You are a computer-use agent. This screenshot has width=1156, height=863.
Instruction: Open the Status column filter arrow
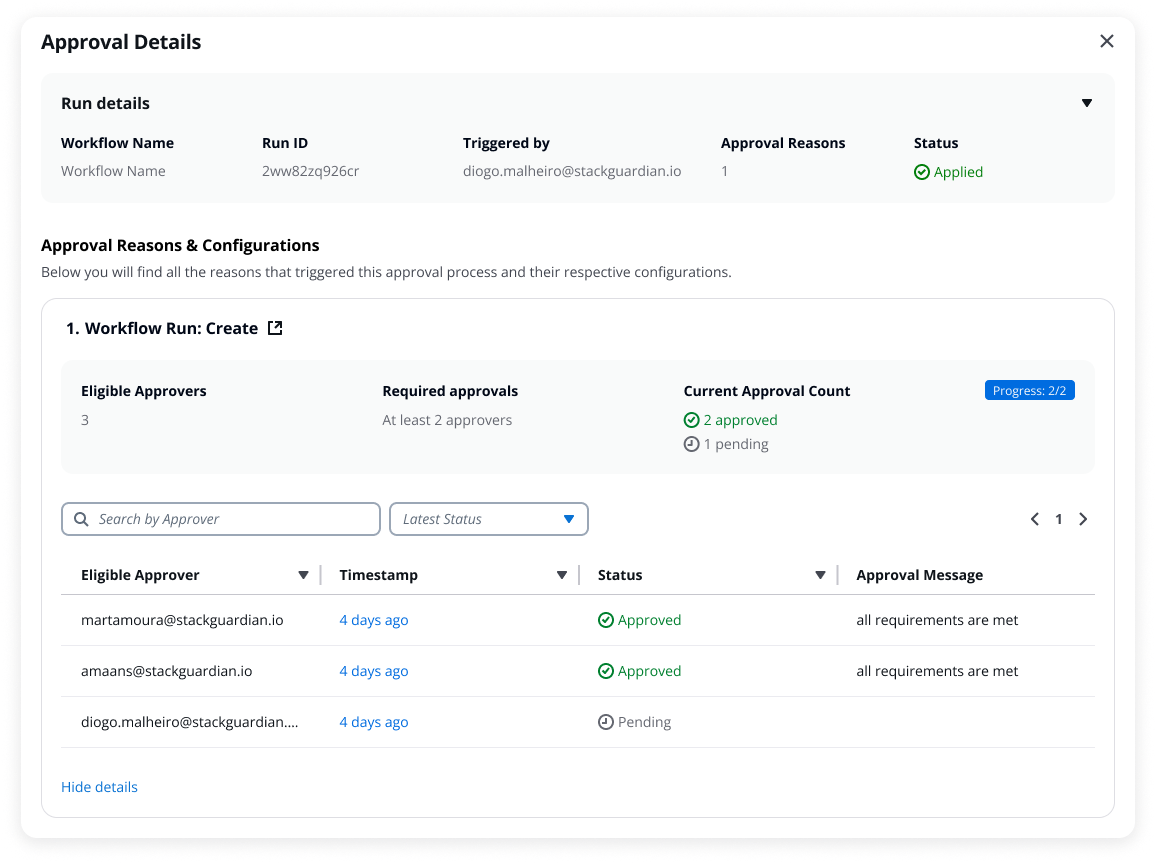point(820,575)
